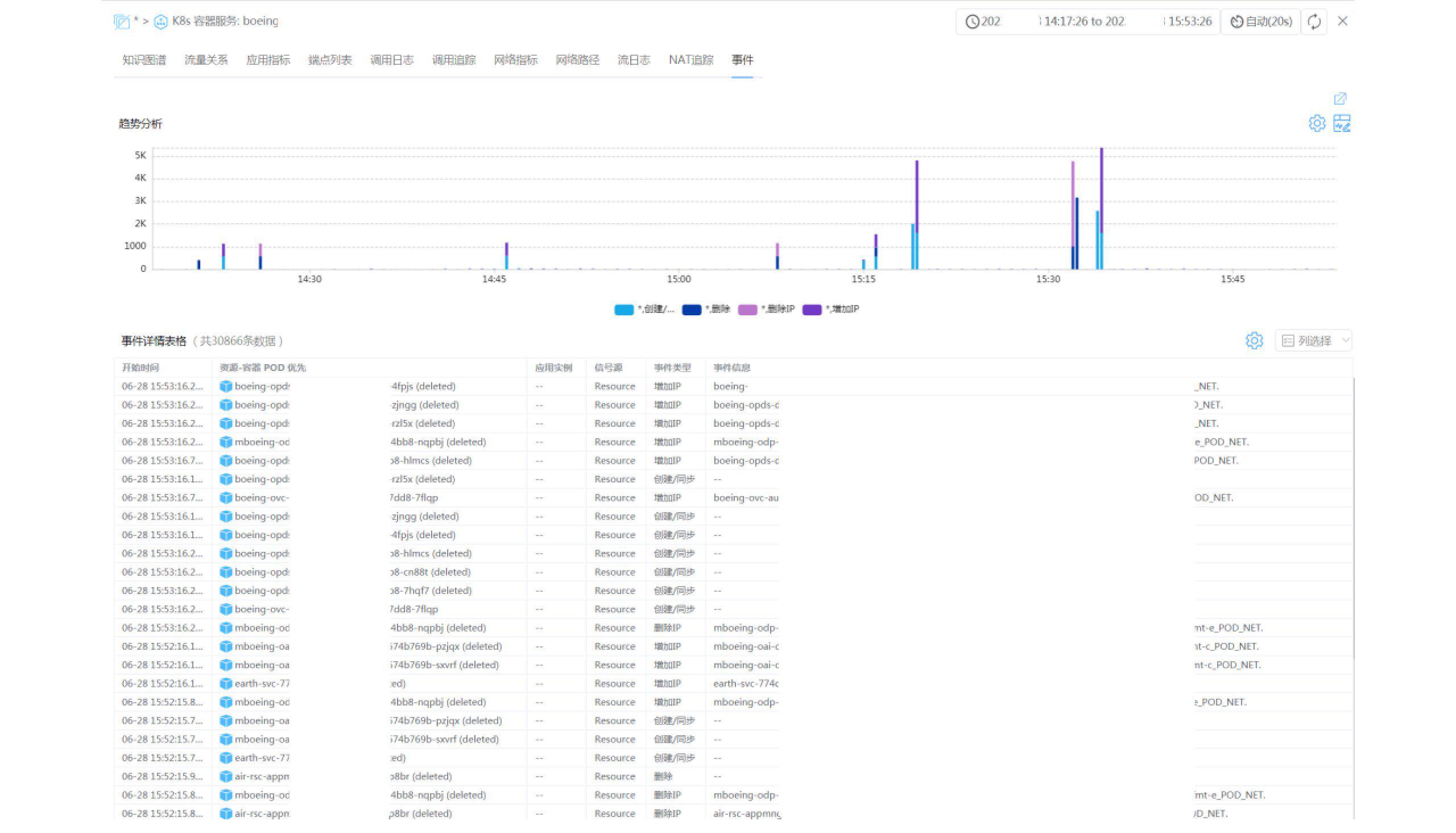The height and width of the screenshot is (833, 1456).
Task: Click the pod icon of earth-svc 增加IP row
Action: pyautogui.click(x=226, y=684)
